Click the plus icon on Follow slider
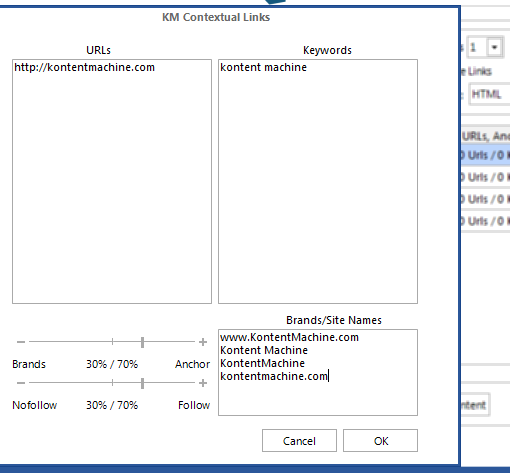 tap(203, 383)
